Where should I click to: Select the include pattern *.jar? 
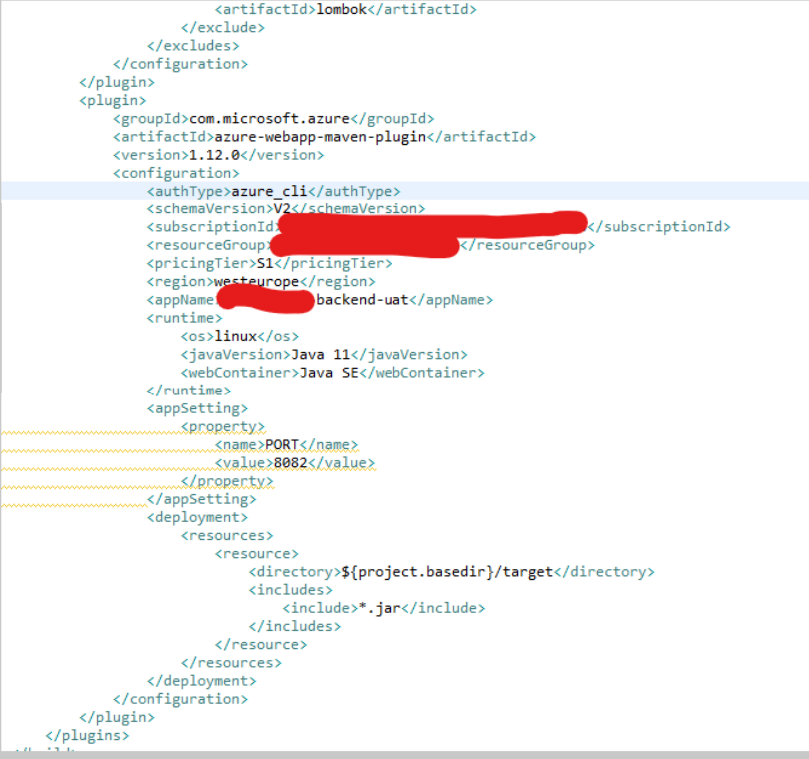click(378, 607)
